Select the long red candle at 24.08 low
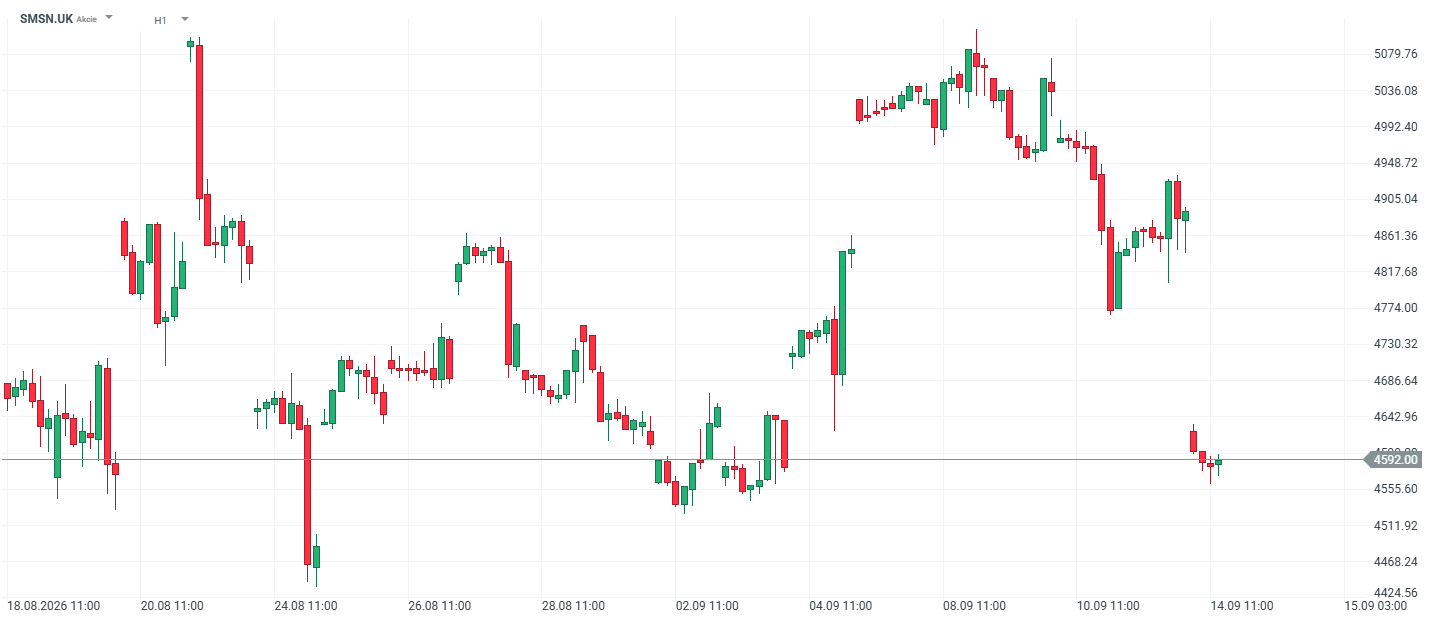This screenshot has width=1434, height=623. pyautogui.click(x=308, y=495)
